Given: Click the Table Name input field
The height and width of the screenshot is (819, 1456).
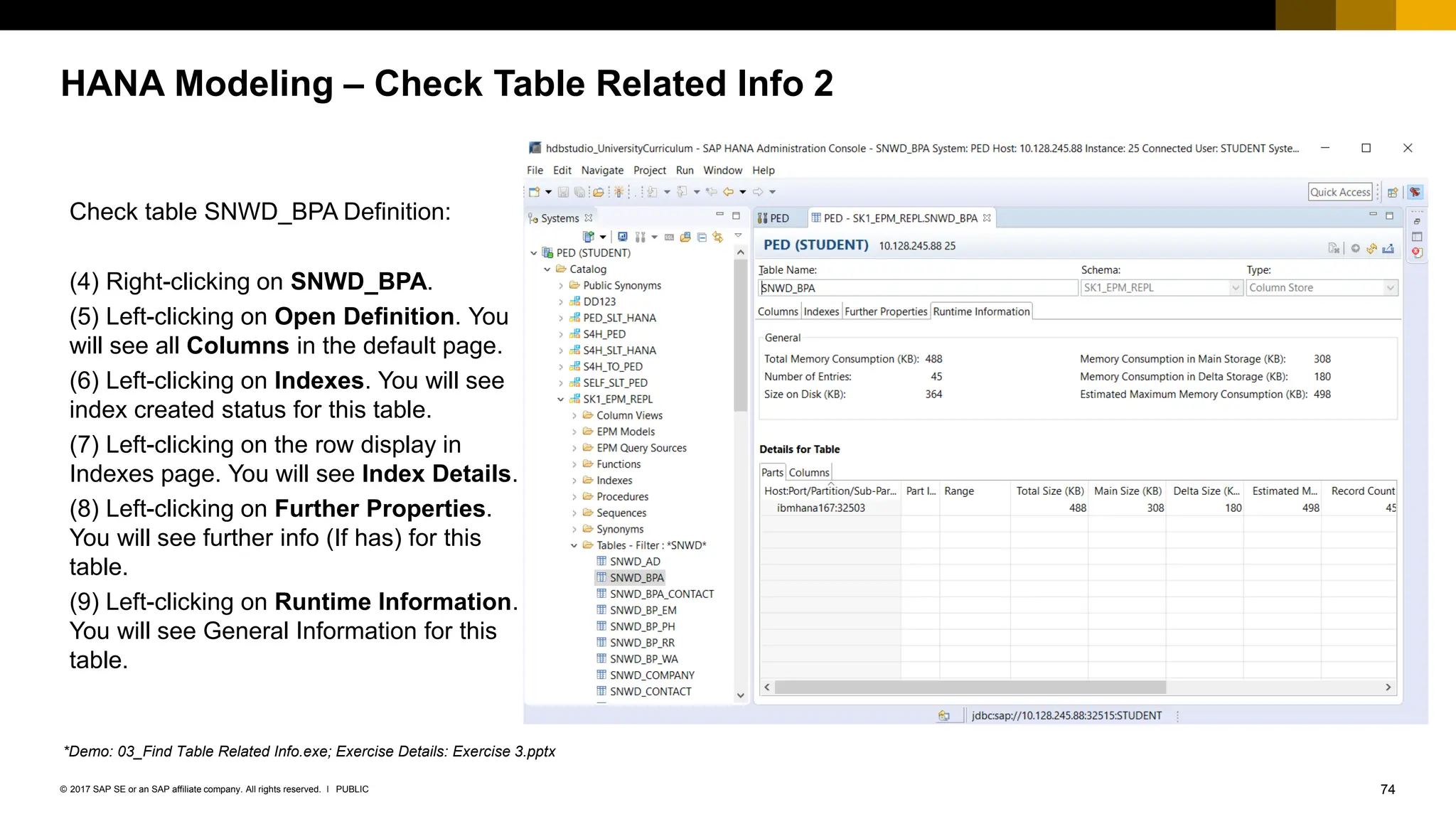Looking at the screenshot, I should coord(917,288).
